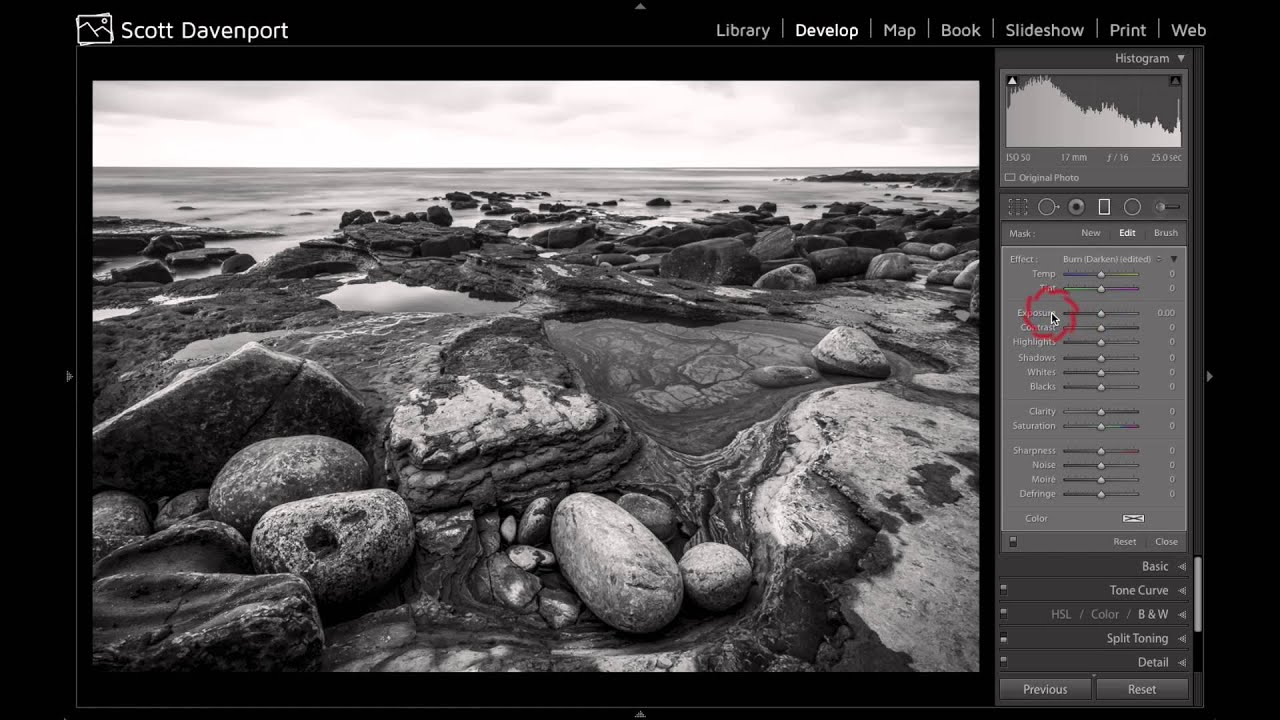Click the Previous button
The image size is (1280, 720).
coord(1045,689)
